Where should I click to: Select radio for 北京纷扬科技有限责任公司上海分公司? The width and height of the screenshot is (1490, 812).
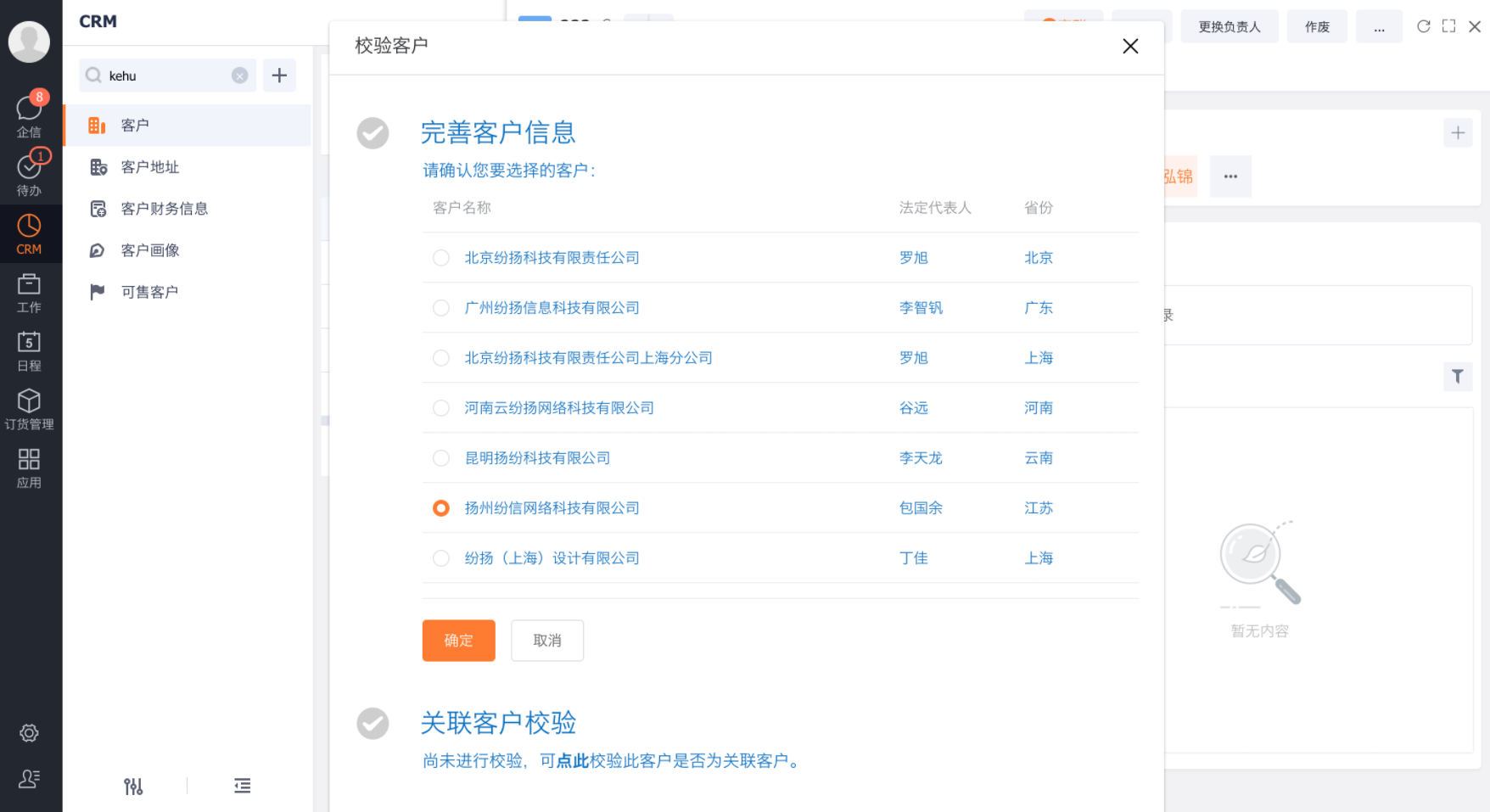point(441,358)
